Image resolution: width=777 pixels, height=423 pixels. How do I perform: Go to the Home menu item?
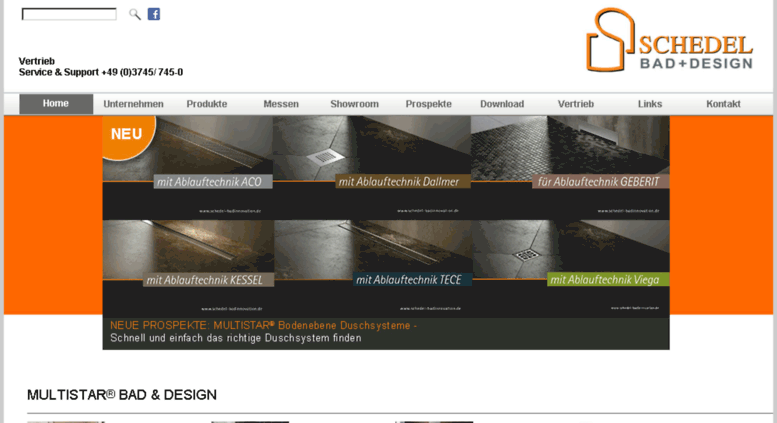(x=56, y=104)
